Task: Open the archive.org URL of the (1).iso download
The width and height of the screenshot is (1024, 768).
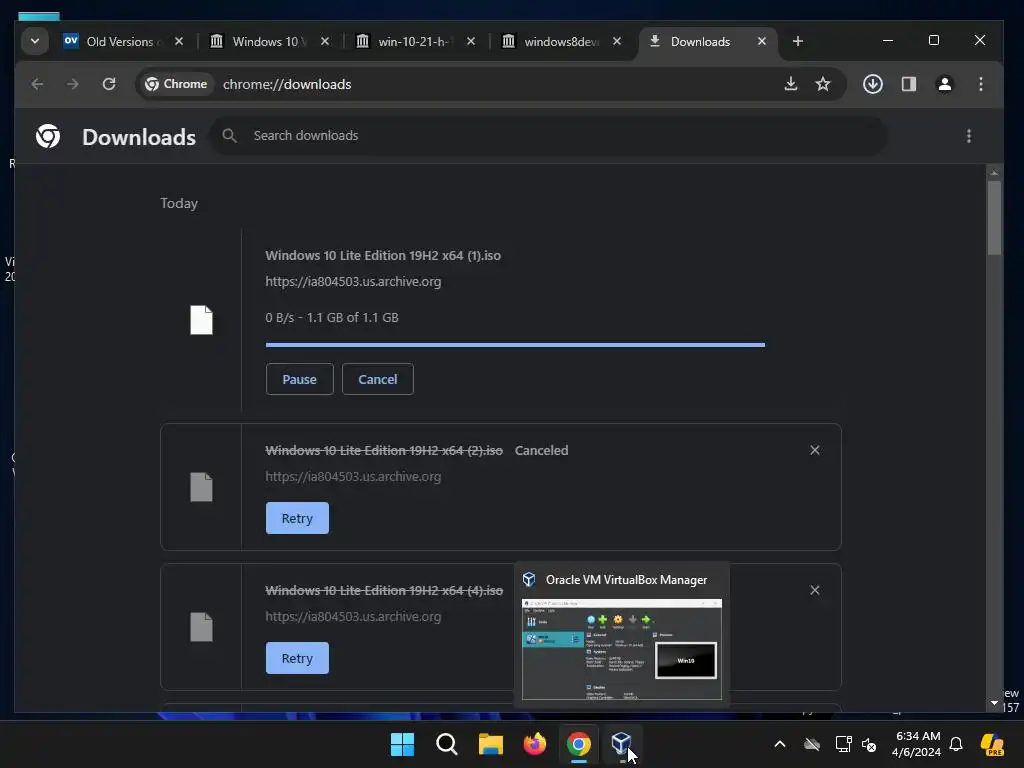Action: 353,281
